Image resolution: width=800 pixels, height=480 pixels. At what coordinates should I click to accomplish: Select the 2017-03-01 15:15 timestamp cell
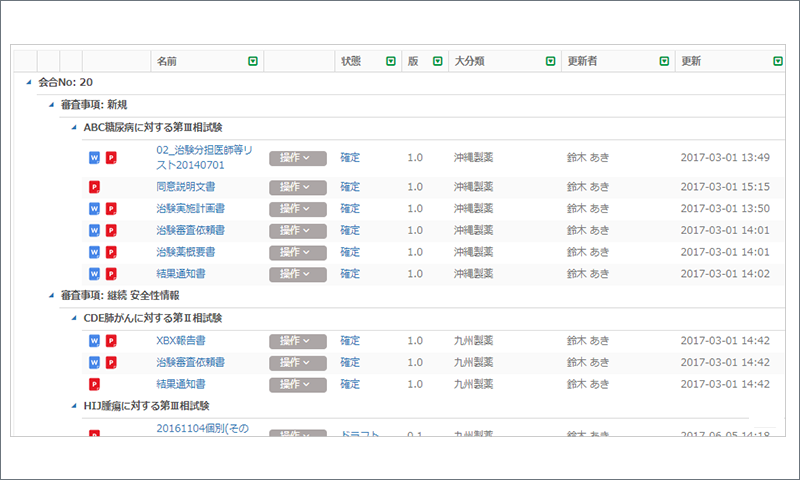[725, 187]
